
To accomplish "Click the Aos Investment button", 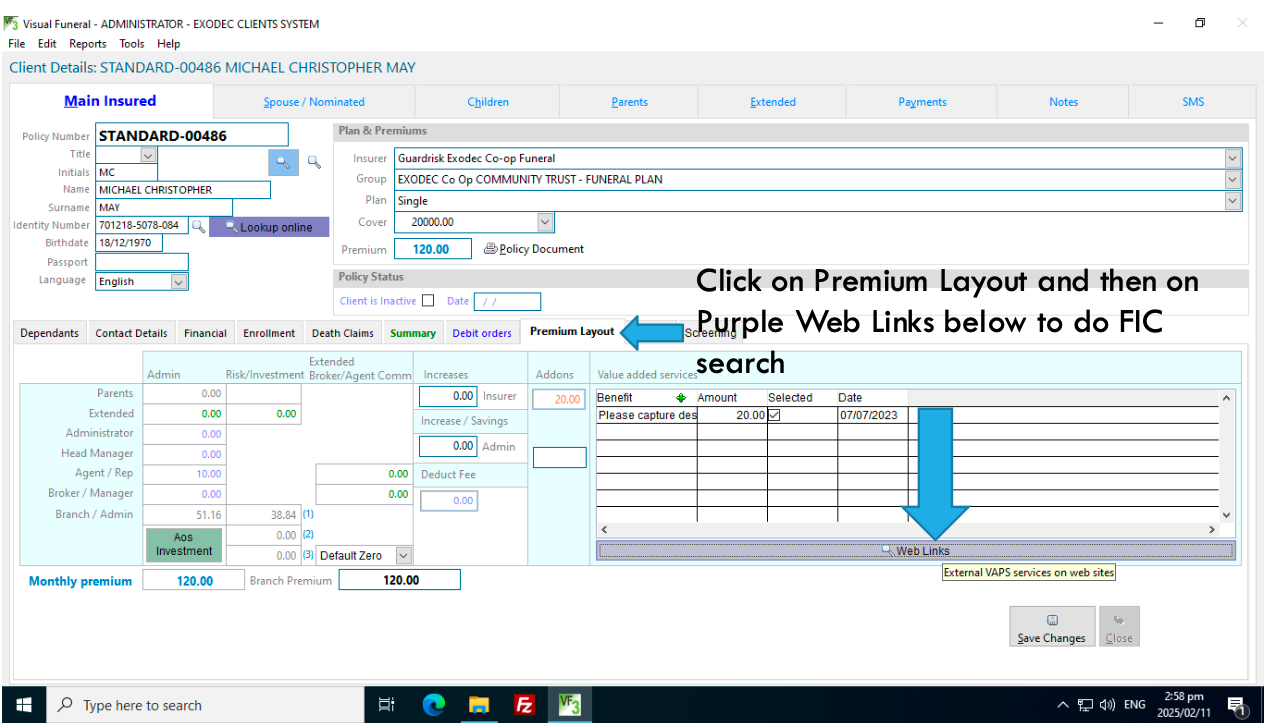I will 184,545.
